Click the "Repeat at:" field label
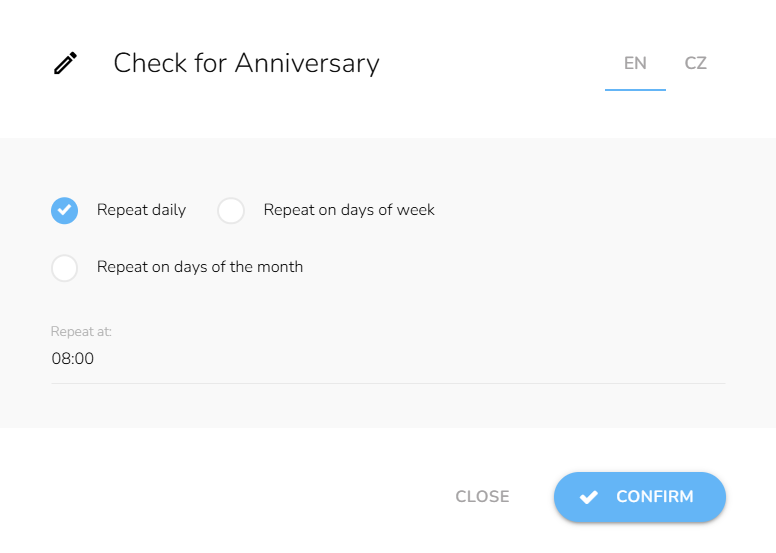The image size is (776, 553). [81, 331]
